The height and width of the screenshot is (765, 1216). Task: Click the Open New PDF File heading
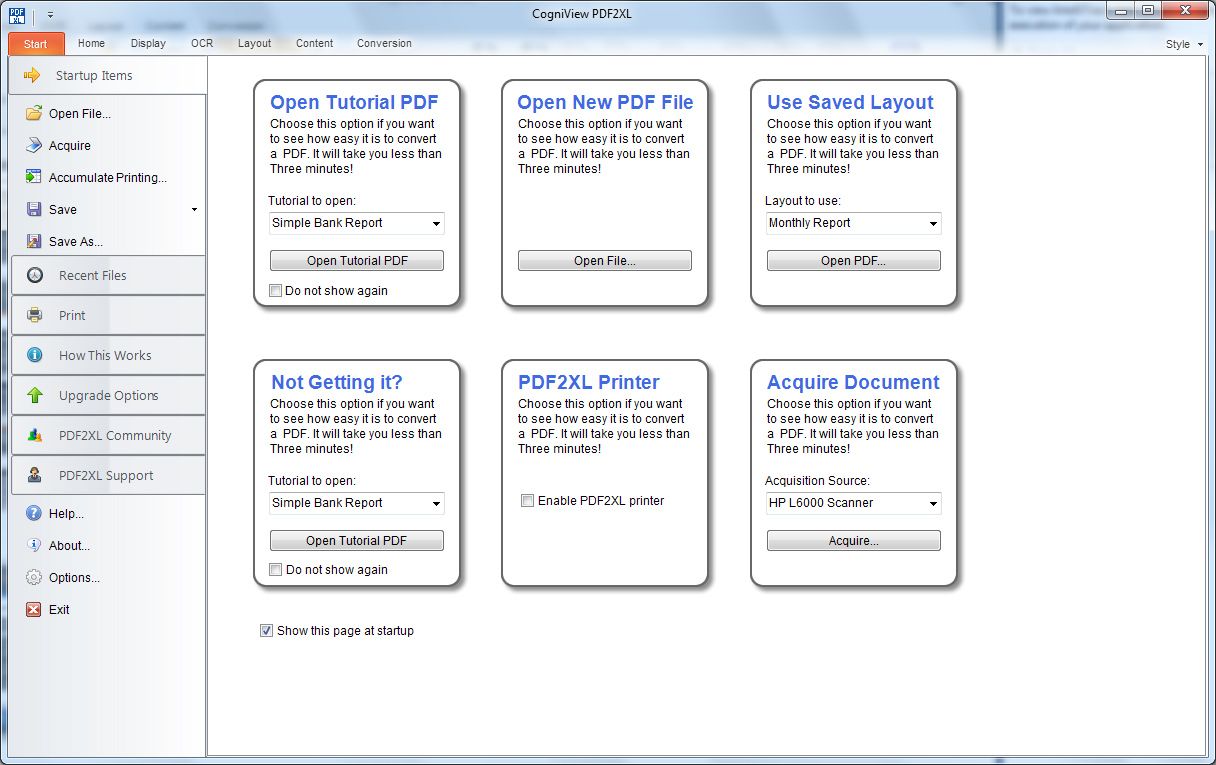605,102
